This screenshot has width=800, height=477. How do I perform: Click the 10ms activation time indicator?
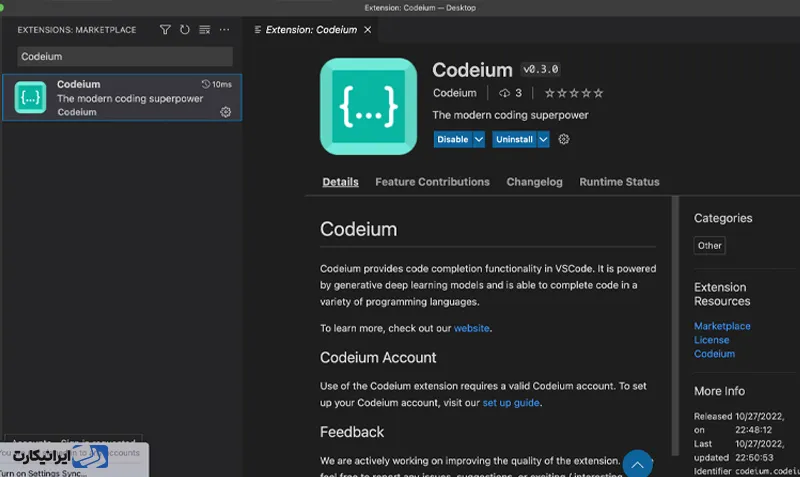(x=217, y=84)
